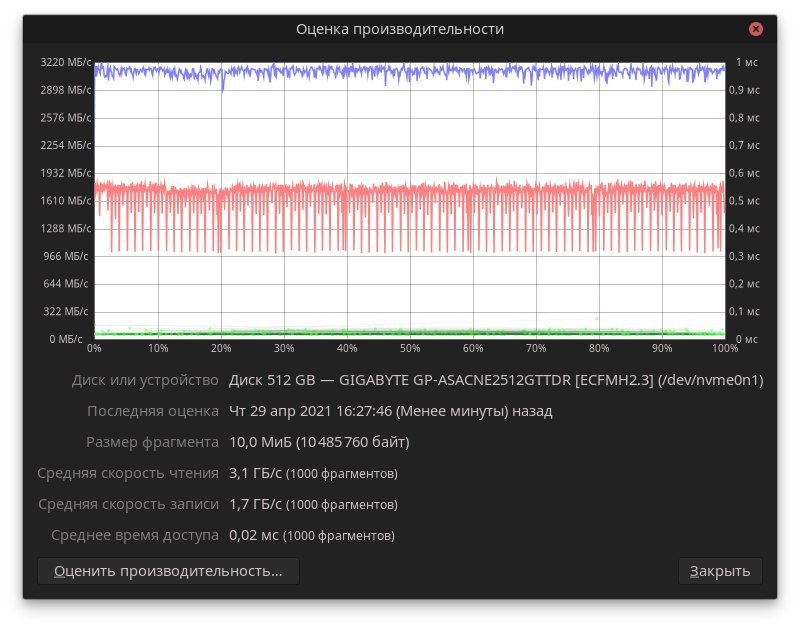The height and width of the screenshot is (630, 800).
Task: Click the "0,1 мс" latency axis label
Action: (x=744, y=312)
